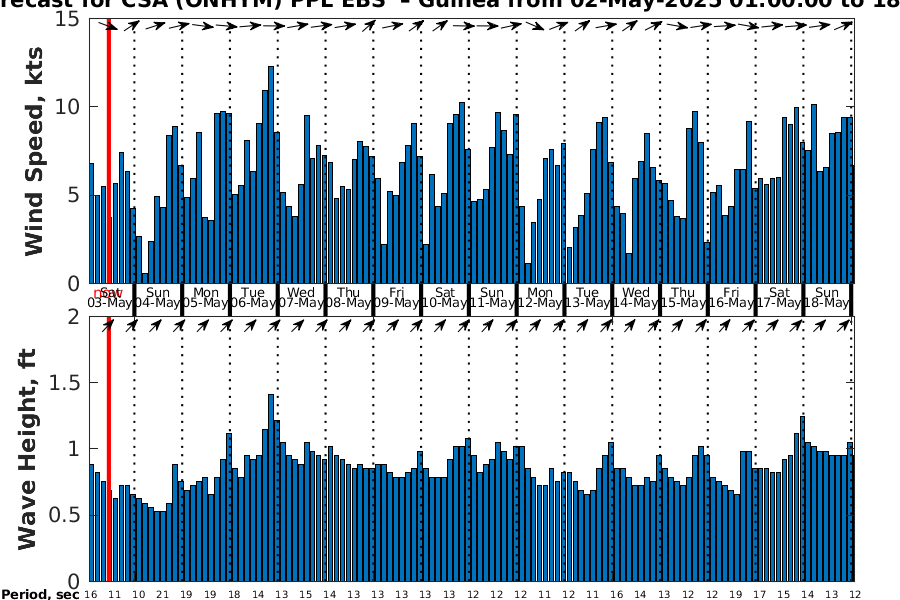Click the period value 21 in bottom row
Screen dimensions: 900x600
coord(162,595)
